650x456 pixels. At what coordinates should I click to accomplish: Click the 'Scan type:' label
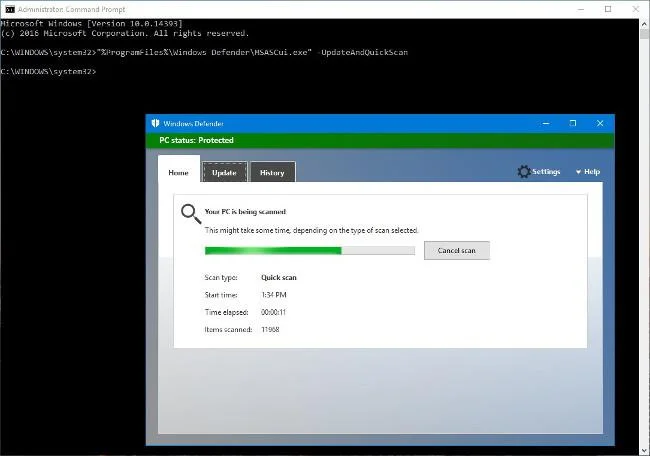coord(221,277)
